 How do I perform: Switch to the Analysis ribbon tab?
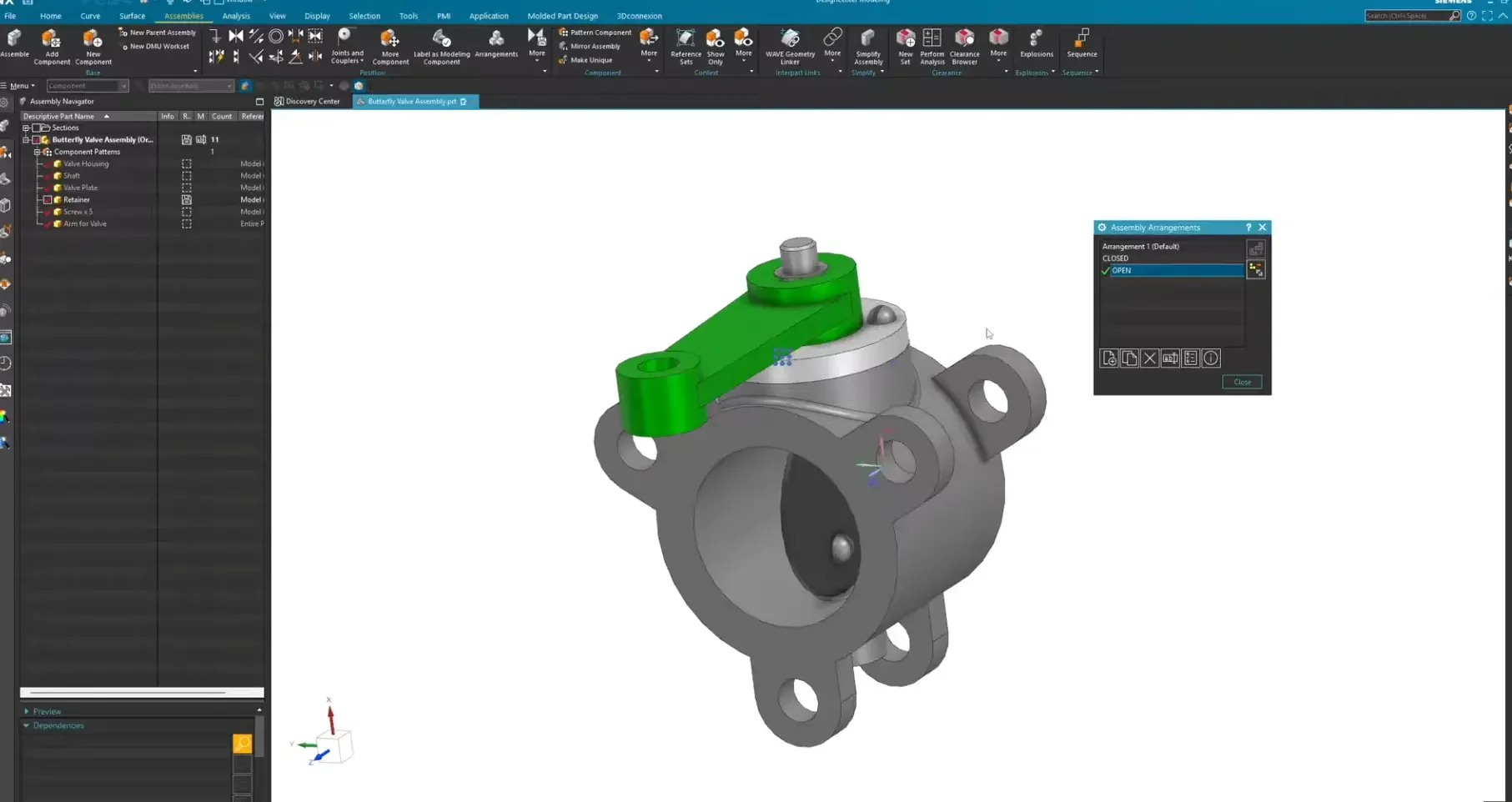click(x=236, y=16)
